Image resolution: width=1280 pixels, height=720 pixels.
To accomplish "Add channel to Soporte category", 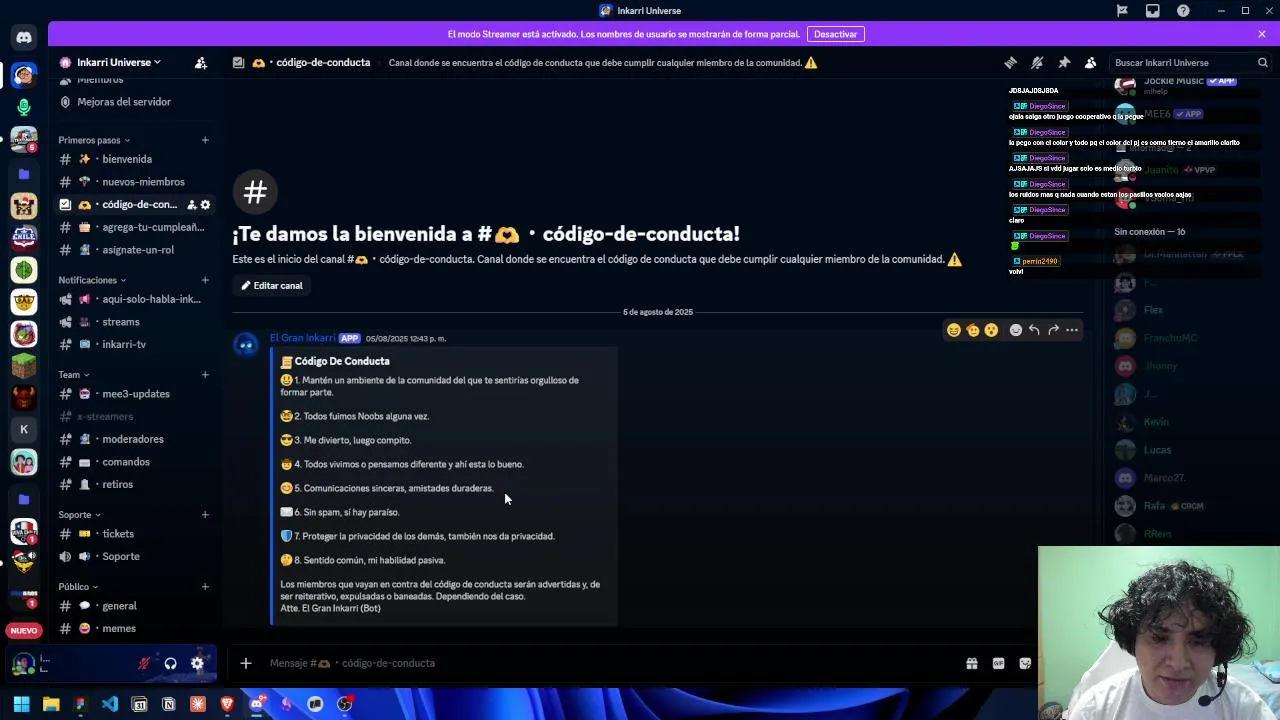I will tap(205, 515).
